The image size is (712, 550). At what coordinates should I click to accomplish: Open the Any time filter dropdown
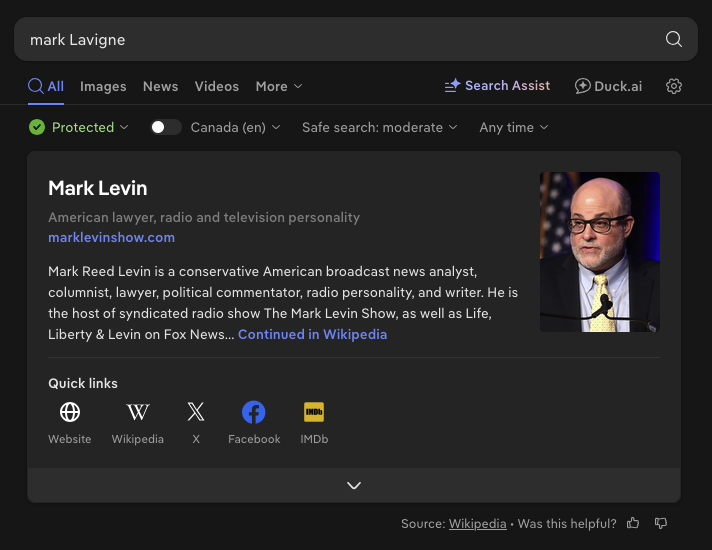[x=514, y=127]
